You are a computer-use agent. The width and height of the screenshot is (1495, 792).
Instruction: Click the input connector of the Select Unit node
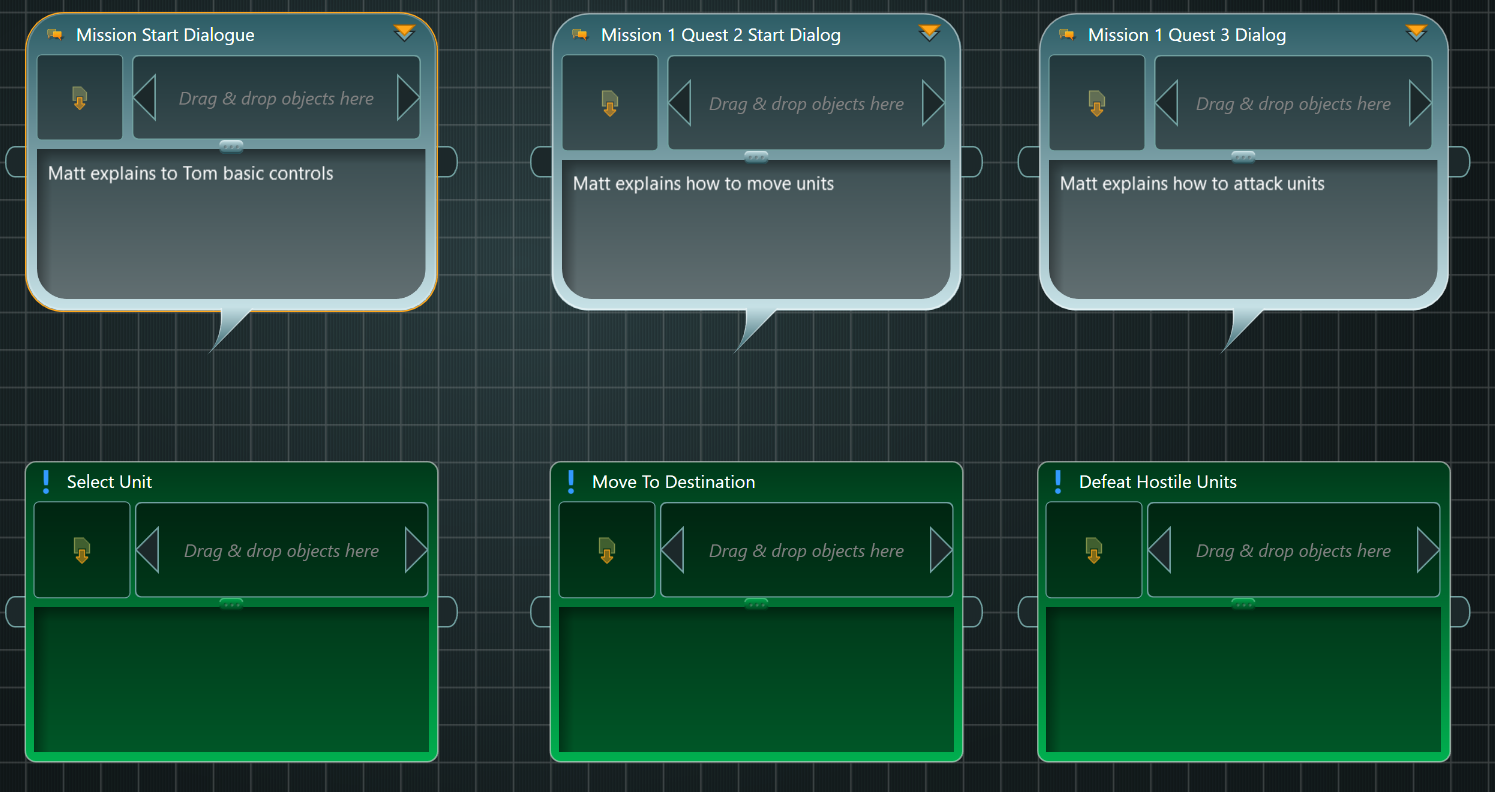[16, 611]
